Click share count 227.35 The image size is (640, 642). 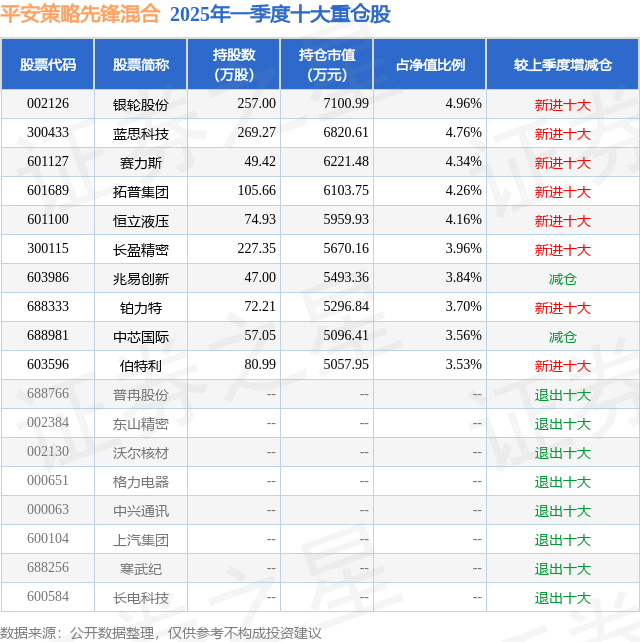click(257, 249)
